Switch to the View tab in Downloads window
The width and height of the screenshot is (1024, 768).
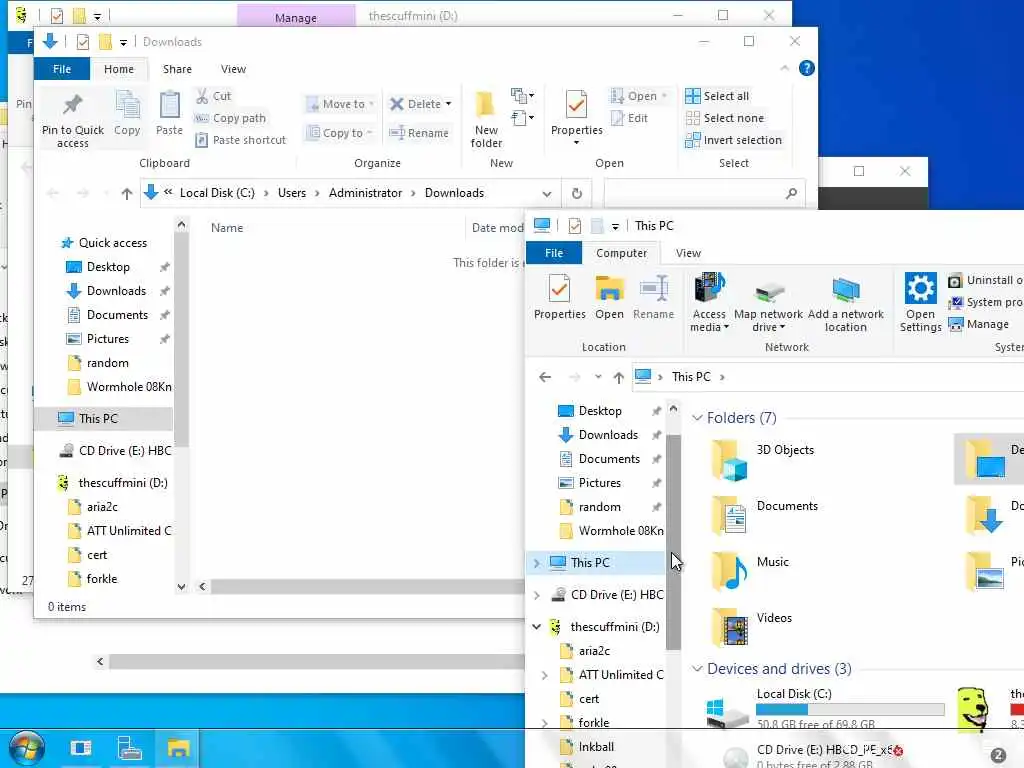(x=233, y=69)
